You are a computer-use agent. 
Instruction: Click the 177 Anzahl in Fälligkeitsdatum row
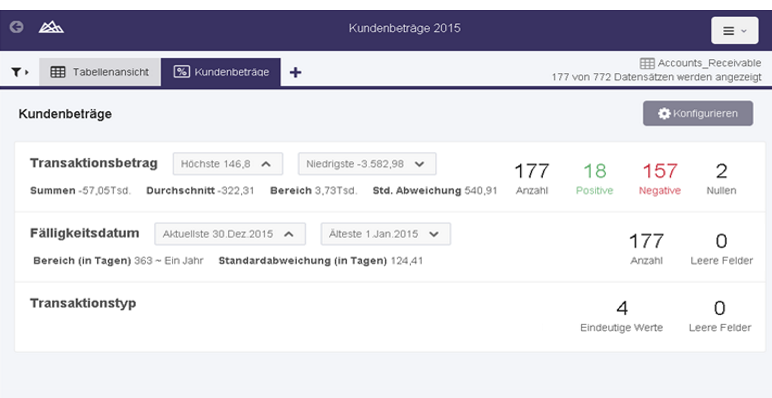tap(646, 248)
